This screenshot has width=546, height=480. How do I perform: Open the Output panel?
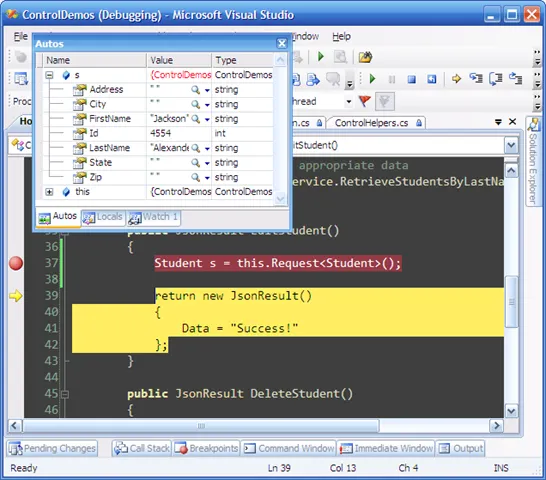click(x=461, y=448)
